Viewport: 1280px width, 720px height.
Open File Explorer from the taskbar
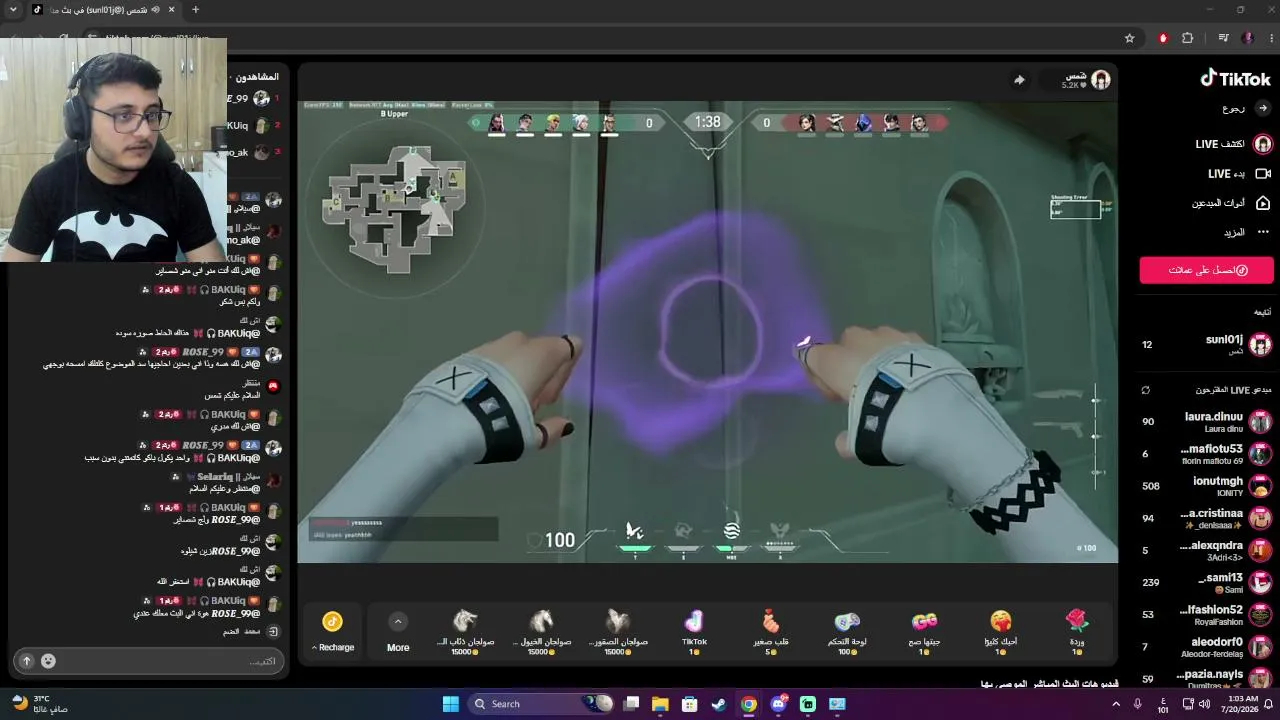point(660,704)
